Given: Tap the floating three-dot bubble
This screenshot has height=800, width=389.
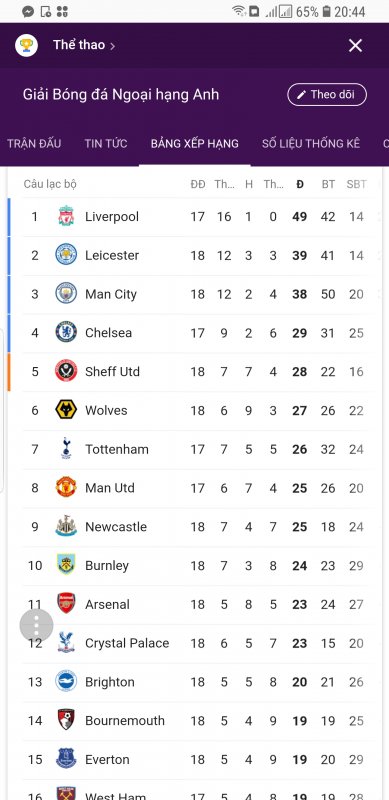Looking at the screenshot, I should pos(36,625).
